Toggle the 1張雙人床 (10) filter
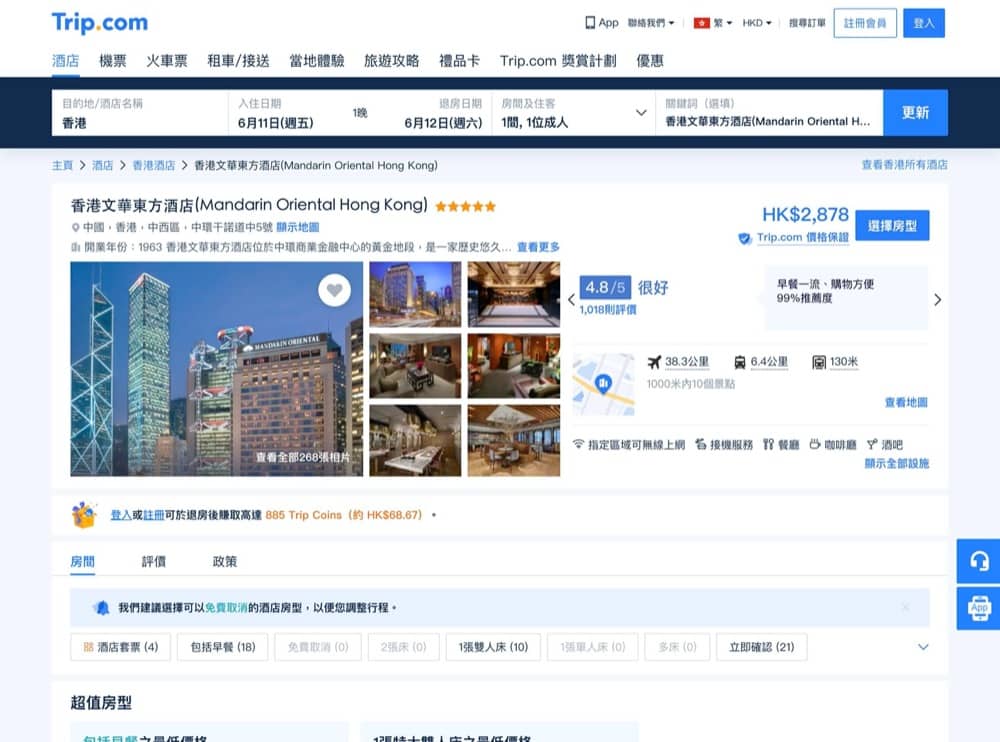The height and width of the screenshot is (742, 1000). [x=493, y=647]
